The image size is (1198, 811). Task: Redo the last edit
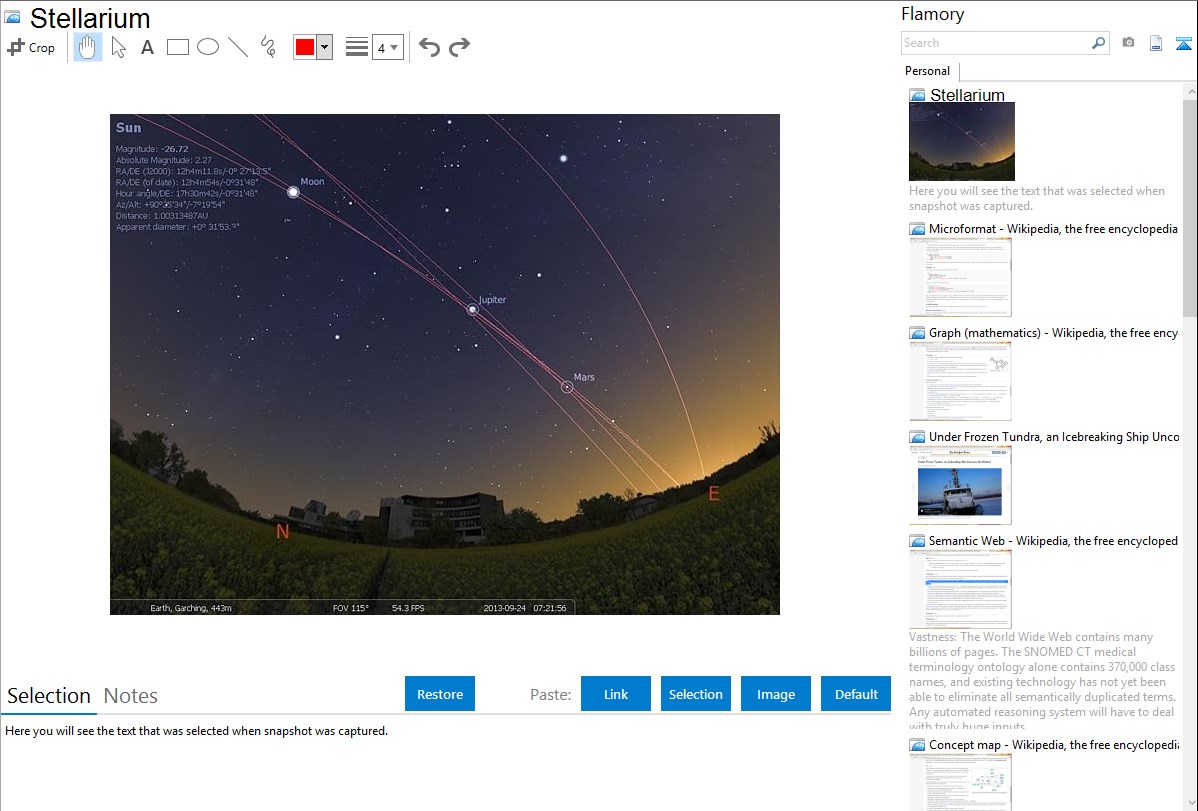(459, 47)
